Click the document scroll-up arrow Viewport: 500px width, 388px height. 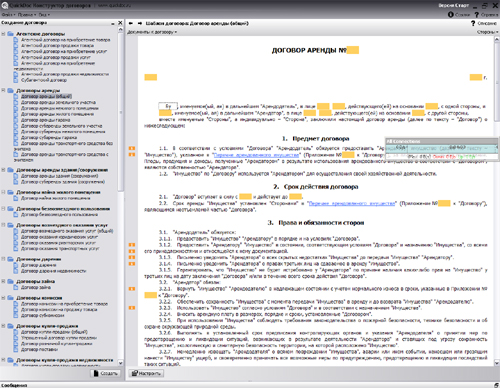[497, 38]
